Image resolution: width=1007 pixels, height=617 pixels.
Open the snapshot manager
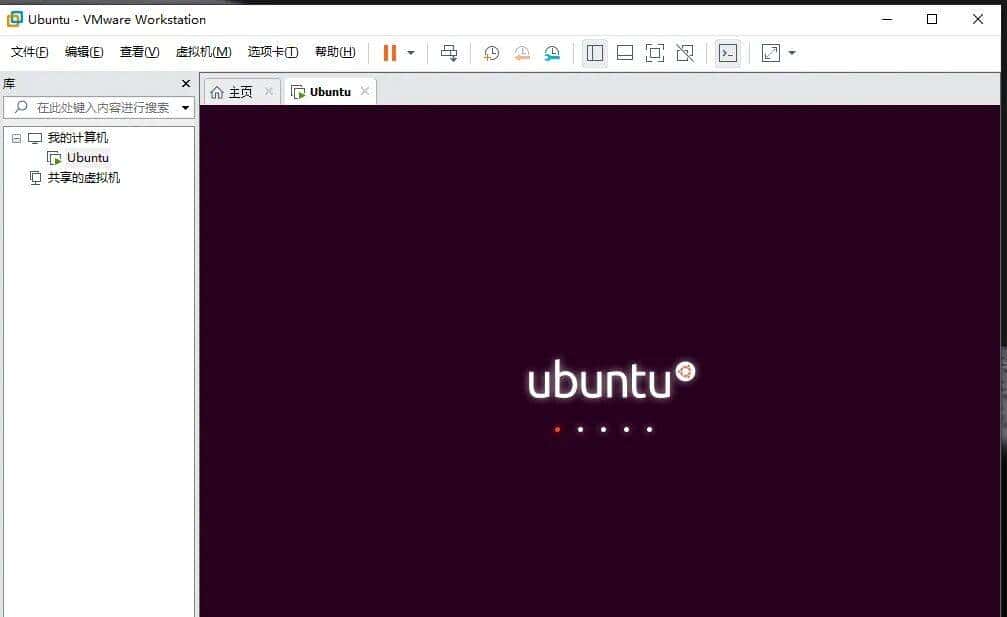[x=552, y=52]
